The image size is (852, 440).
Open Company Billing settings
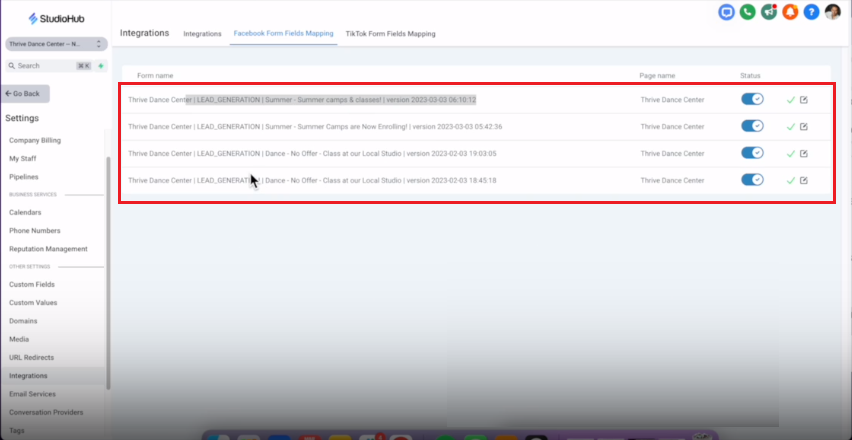(35, 140)
